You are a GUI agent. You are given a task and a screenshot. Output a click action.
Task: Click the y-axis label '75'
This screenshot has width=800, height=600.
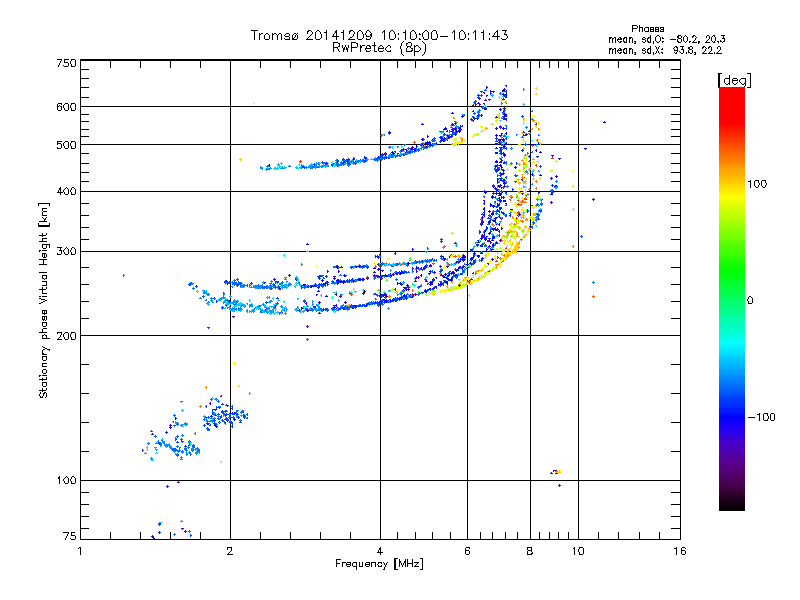(70, 536)
